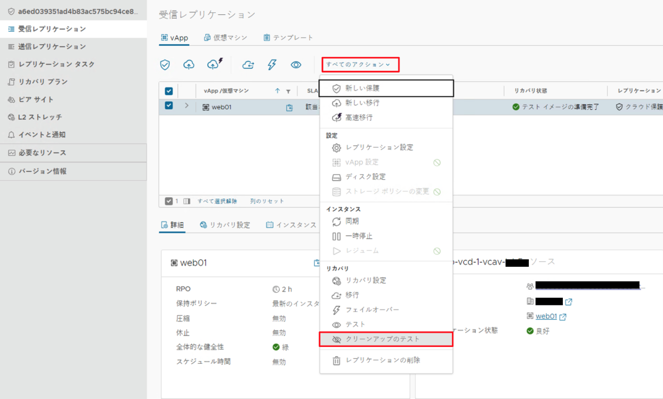
Task: Select ディスク設定 menu entry
Action: tap(386, 177)
